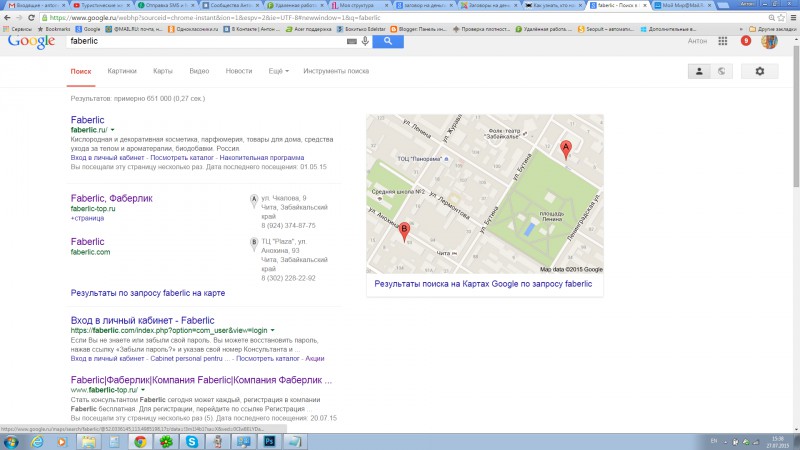Open 'Вход в личный кабинет - Faberlic' result

point(142,320)
